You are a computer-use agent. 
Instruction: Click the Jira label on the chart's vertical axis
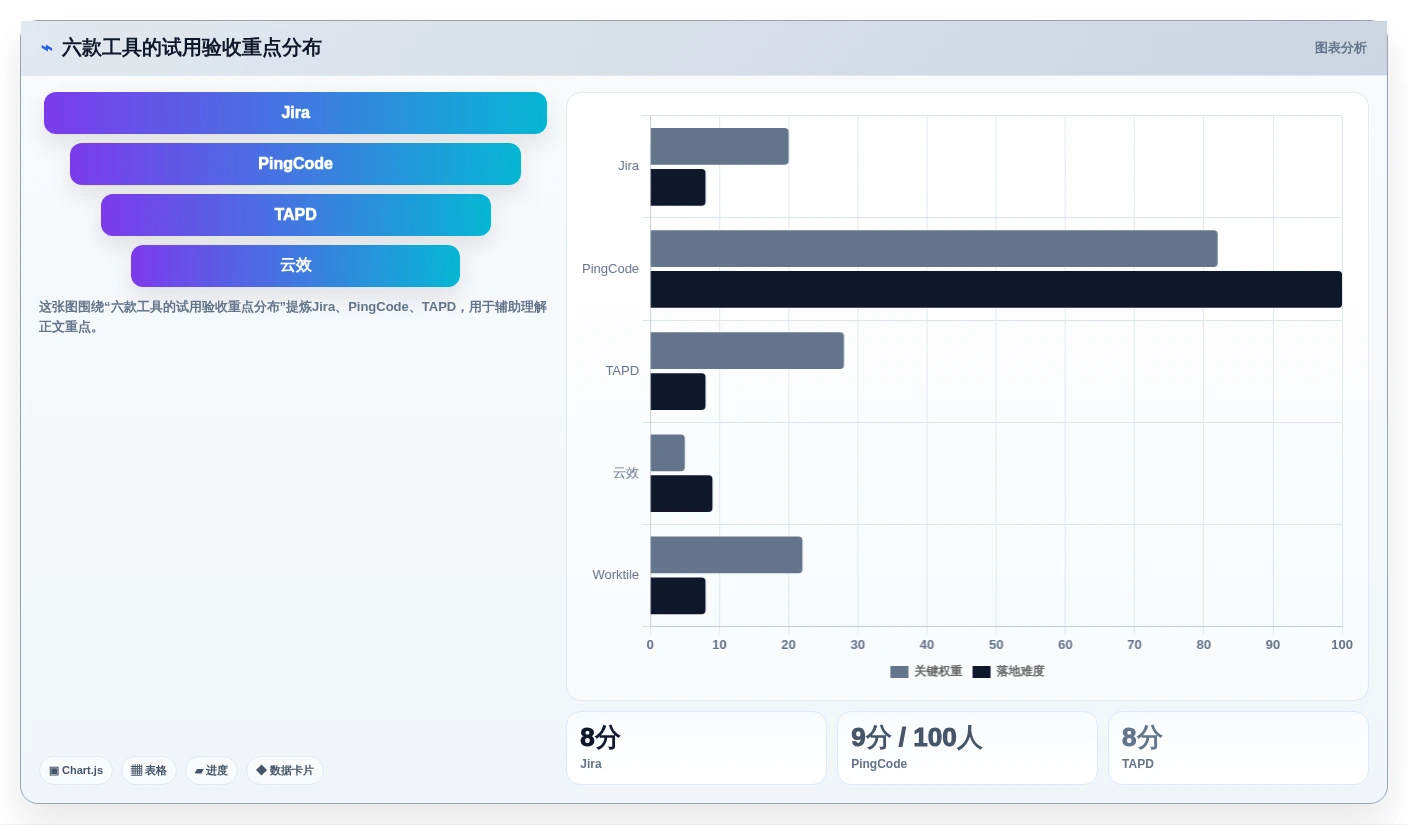pyautogui.click(x=628, y=166)
